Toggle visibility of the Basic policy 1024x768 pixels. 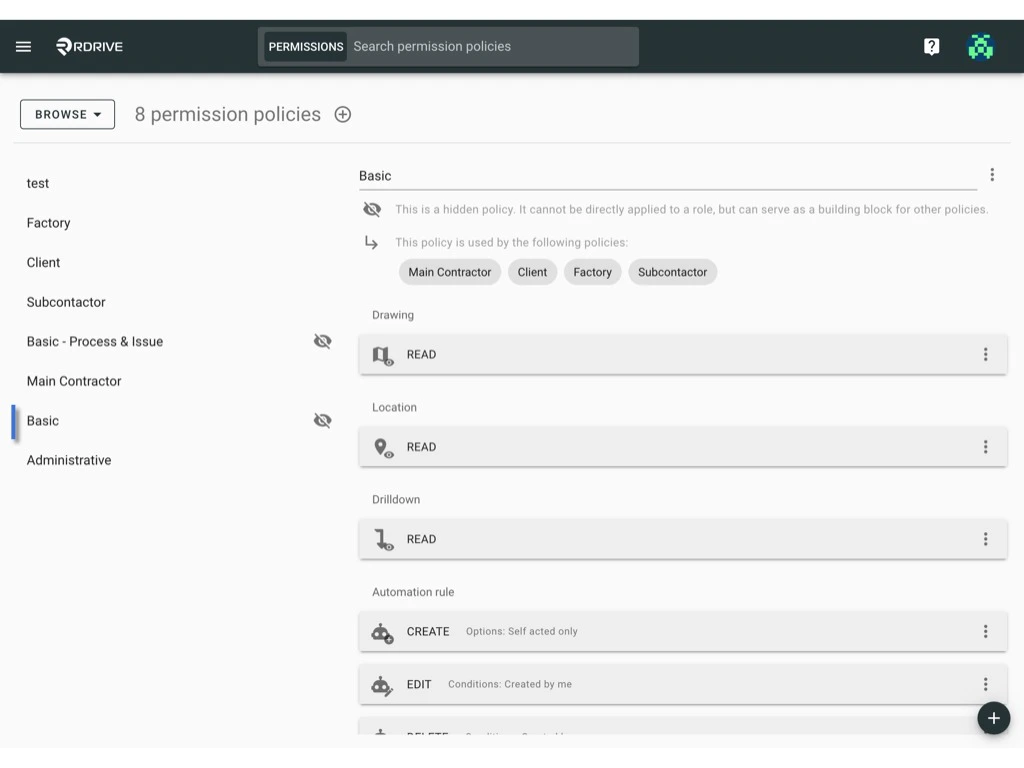click(322, 420)
